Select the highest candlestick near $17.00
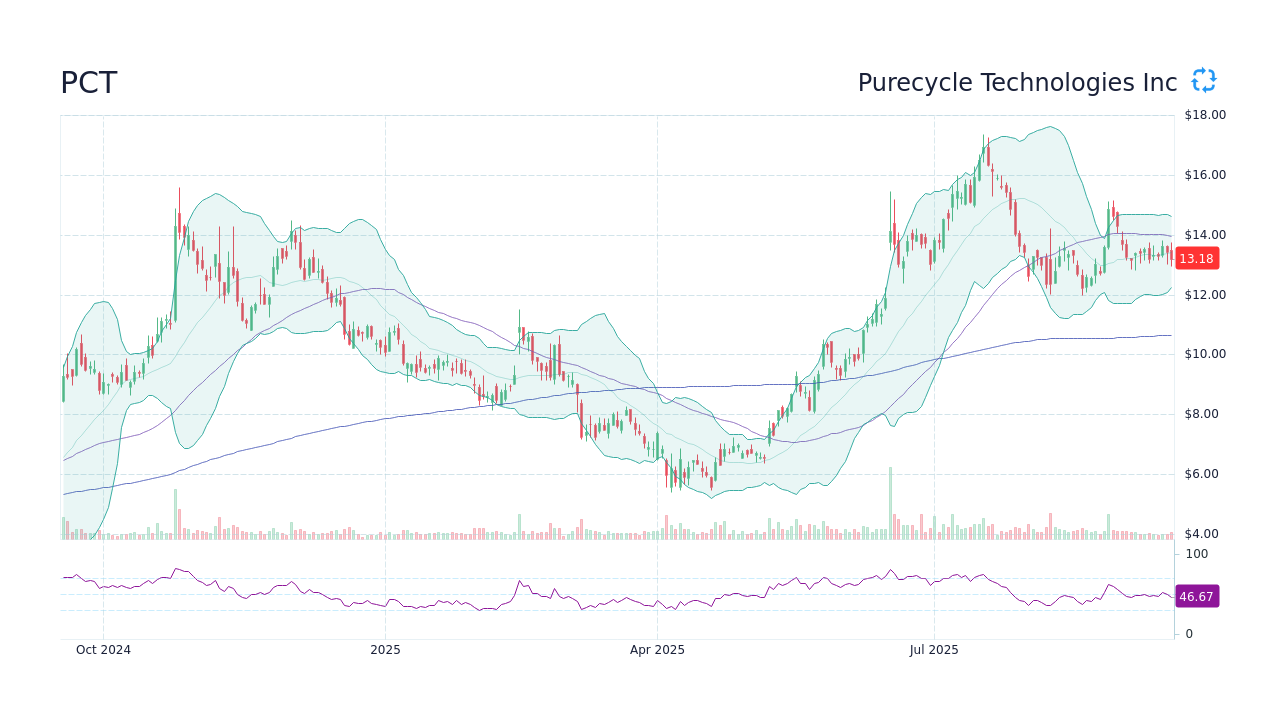 (x=985, y=150)
